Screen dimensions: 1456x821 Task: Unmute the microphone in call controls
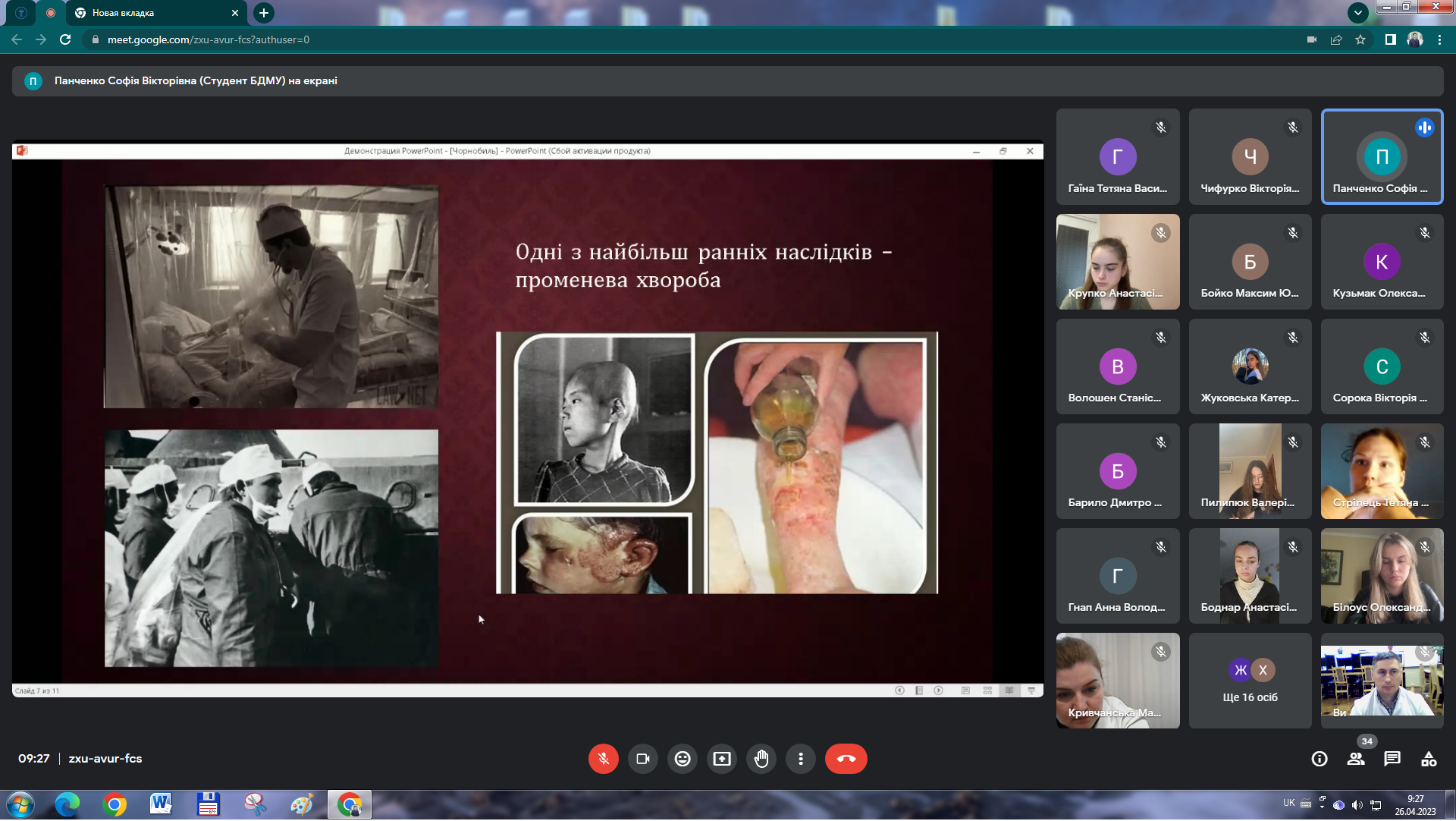coord(603,759)
